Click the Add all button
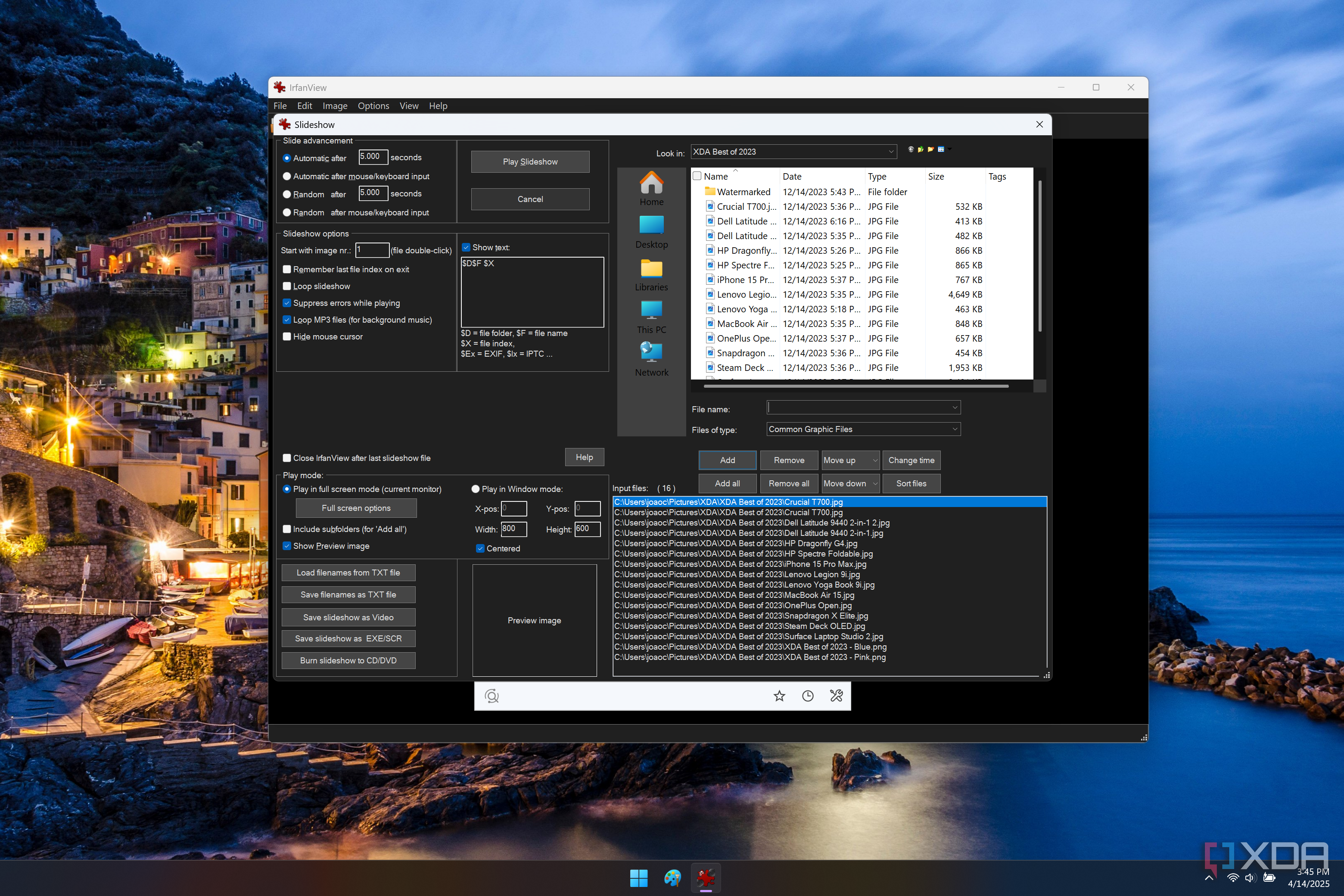This screenshot has height=896, width=1344. pyautogui.click(x=727, y=483)
